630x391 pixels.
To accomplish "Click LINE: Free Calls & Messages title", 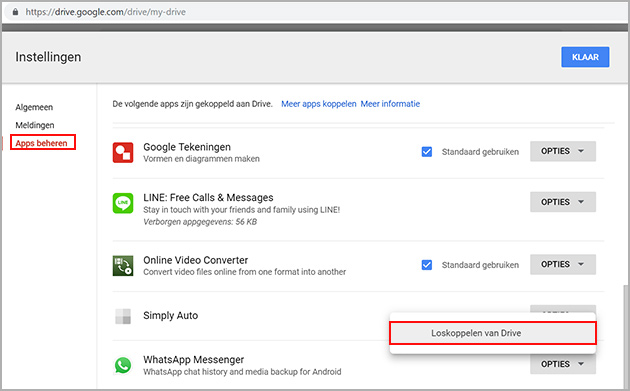I will pos(208,198).
